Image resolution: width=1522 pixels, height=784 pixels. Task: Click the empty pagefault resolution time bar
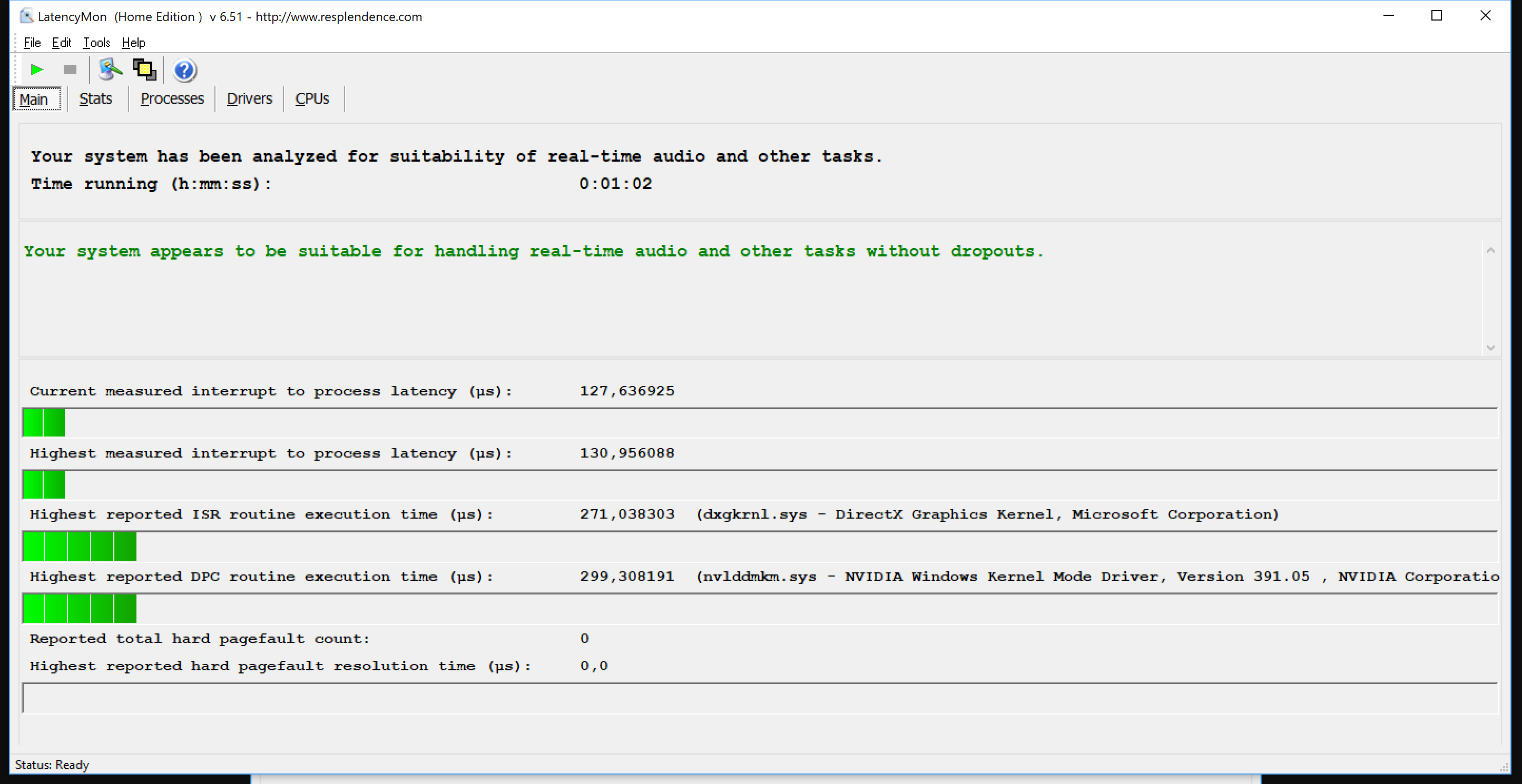point(759,698)
